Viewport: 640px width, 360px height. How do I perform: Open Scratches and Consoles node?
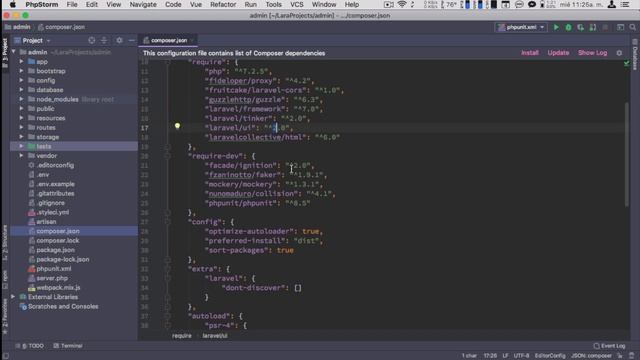pyautogui.click(x=63, y=306)
